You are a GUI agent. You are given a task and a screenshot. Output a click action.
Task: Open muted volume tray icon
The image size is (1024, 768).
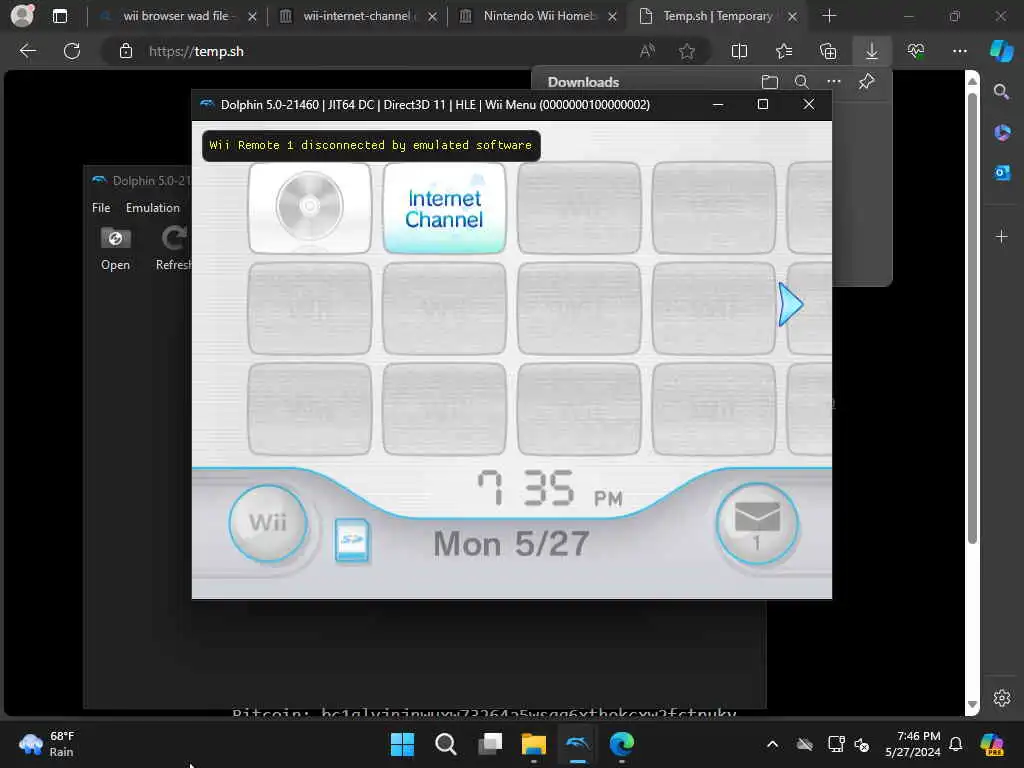(862, 744)
